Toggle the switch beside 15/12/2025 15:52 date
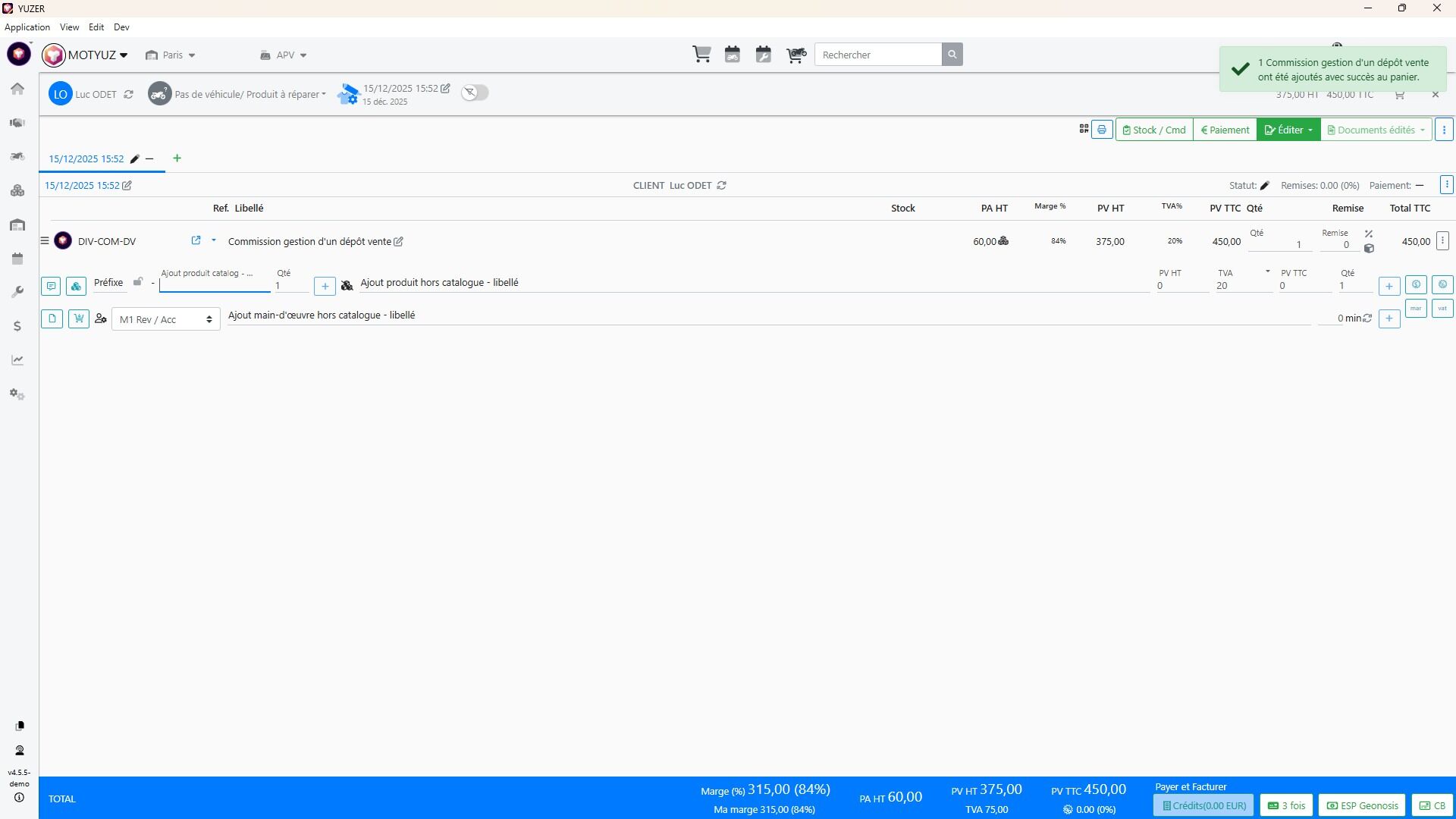The height and width of the screenshot is (819, 1456). [x=475, y=93]
